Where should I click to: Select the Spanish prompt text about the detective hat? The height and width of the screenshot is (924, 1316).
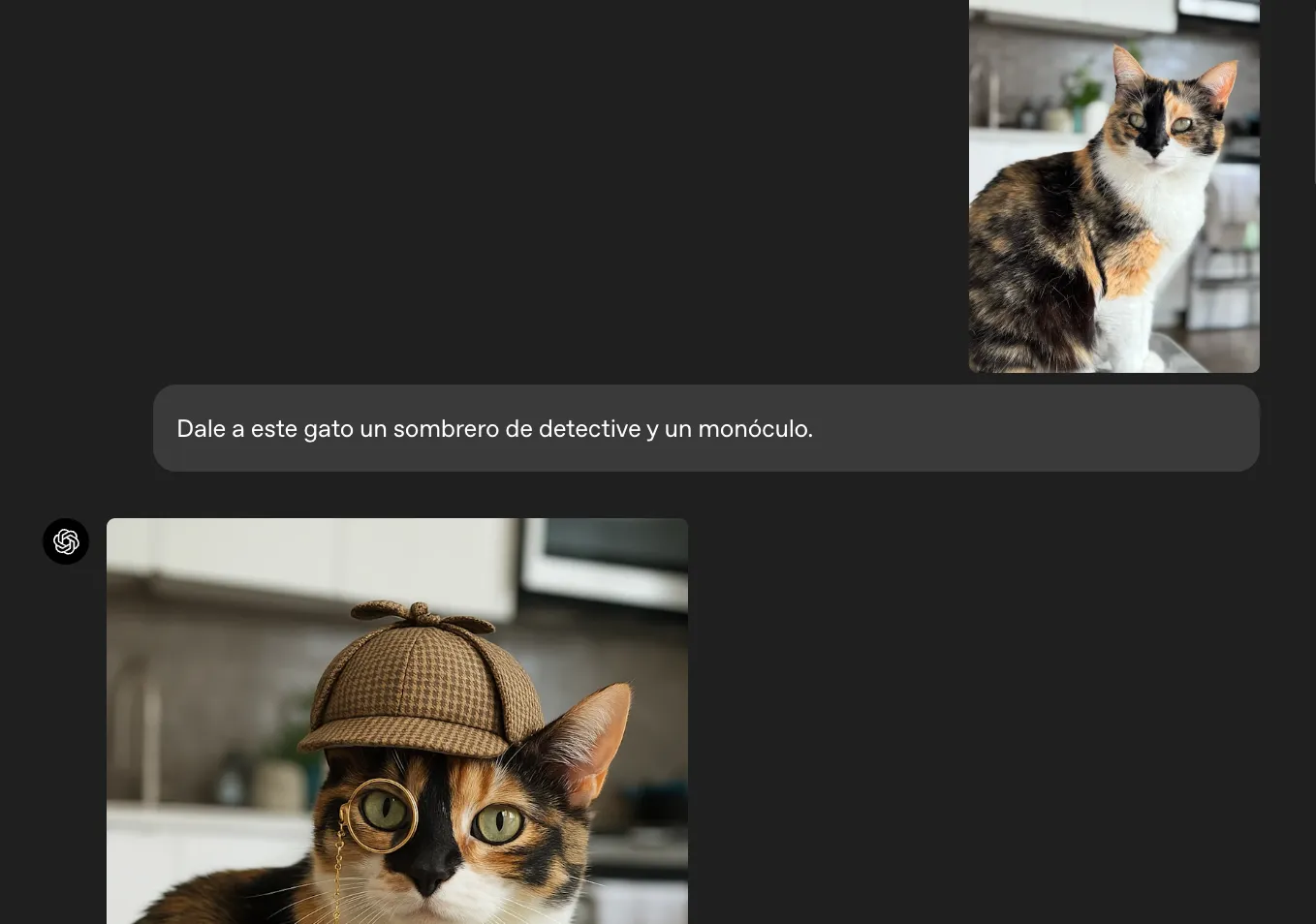coord(494,428)
